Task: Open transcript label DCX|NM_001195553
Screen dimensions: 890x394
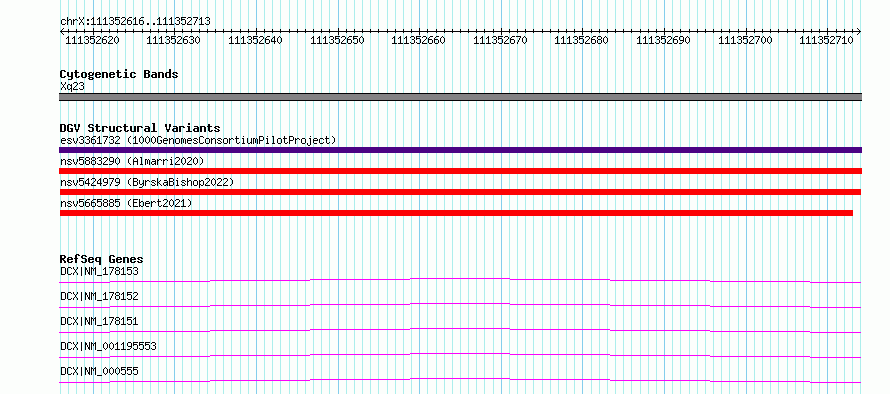Action: point(108,346)
